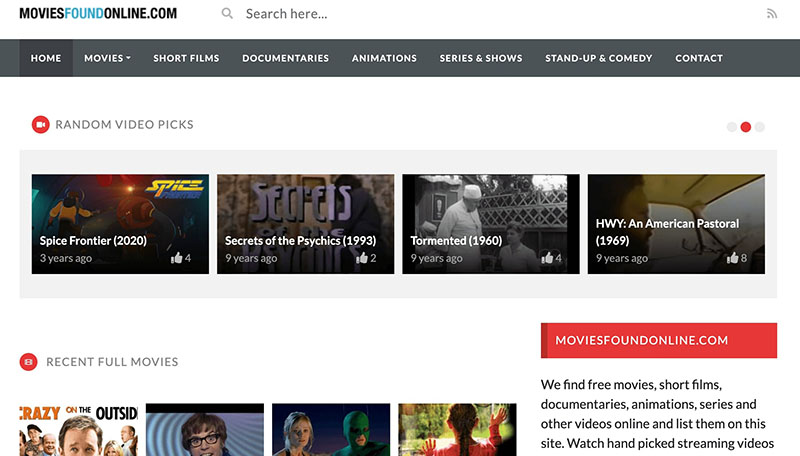Open the RSS feed icon
The image size is (800, 456).
[x=771, y=14]
